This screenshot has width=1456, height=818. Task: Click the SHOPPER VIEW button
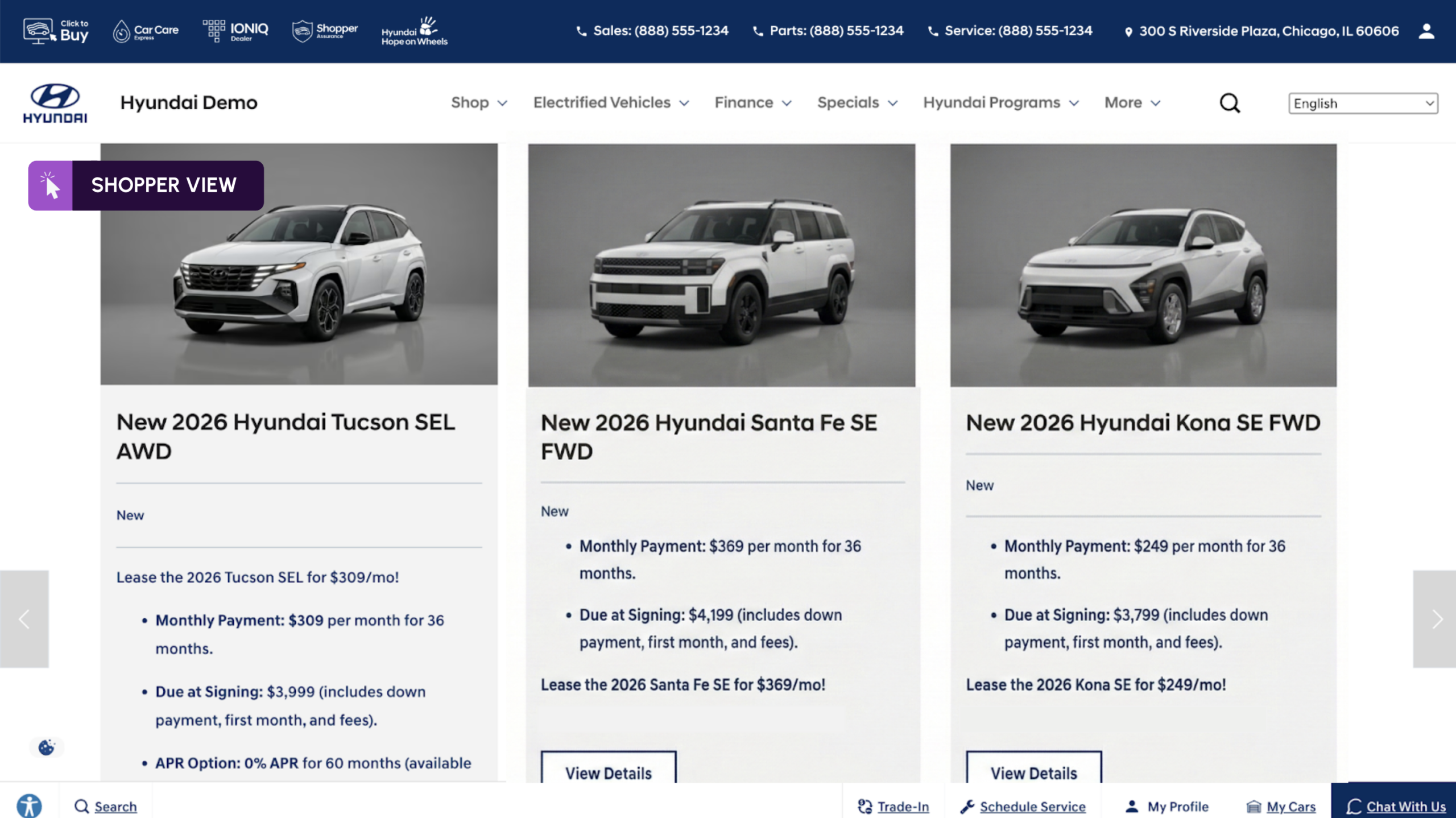tap(146, 185)
